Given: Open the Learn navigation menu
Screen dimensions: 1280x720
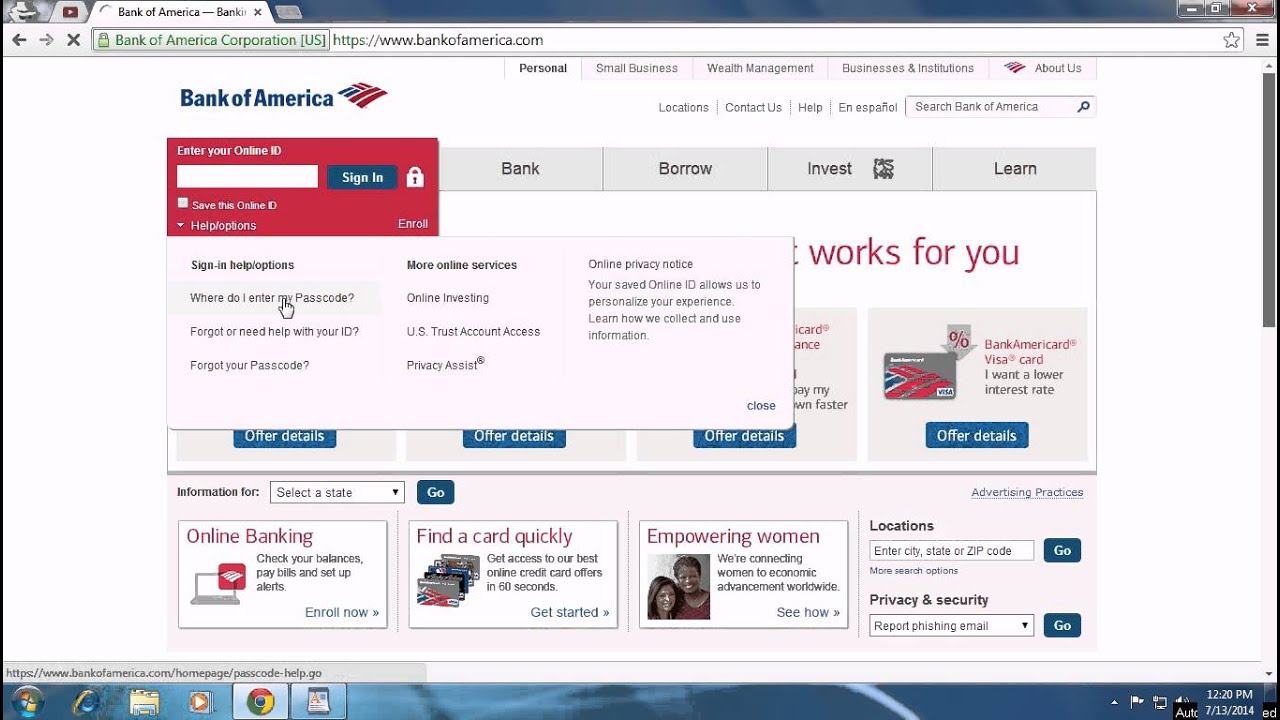Looking at the screenshot, I should (1015, 169).
